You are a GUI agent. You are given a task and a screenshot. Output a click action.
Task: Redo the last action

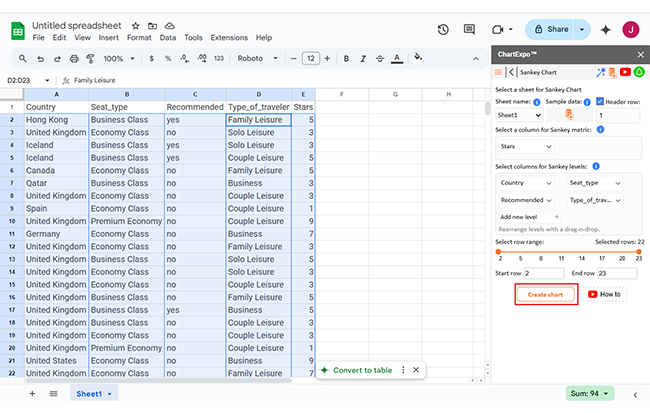[x=57, y=59]
